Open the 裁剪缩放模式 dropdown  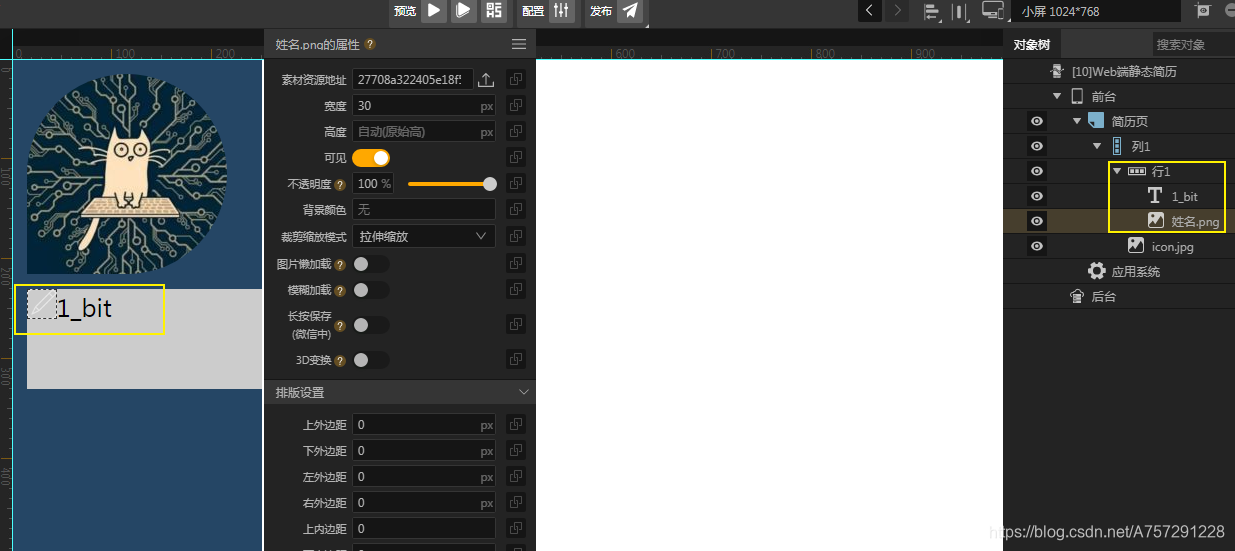click(x=424, y=236)
